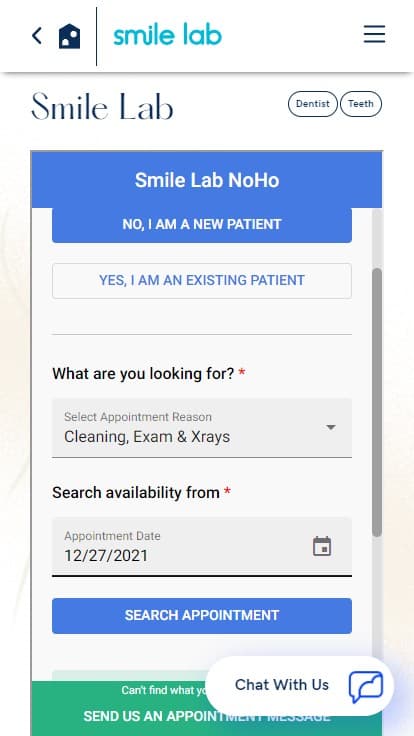Click the chat bubble icon
The image size is (414, 736).
tap(366, 686)
